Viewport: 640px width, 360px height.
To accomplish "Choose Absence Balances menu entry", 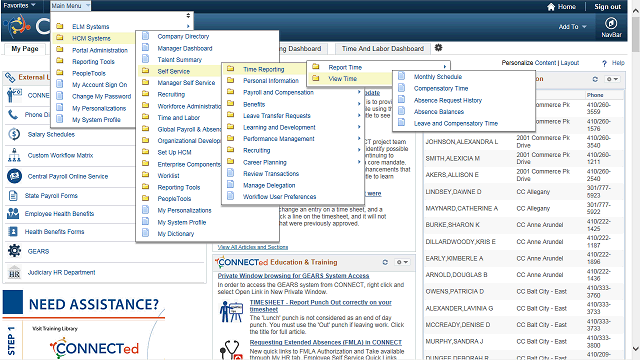I will 439,111.
